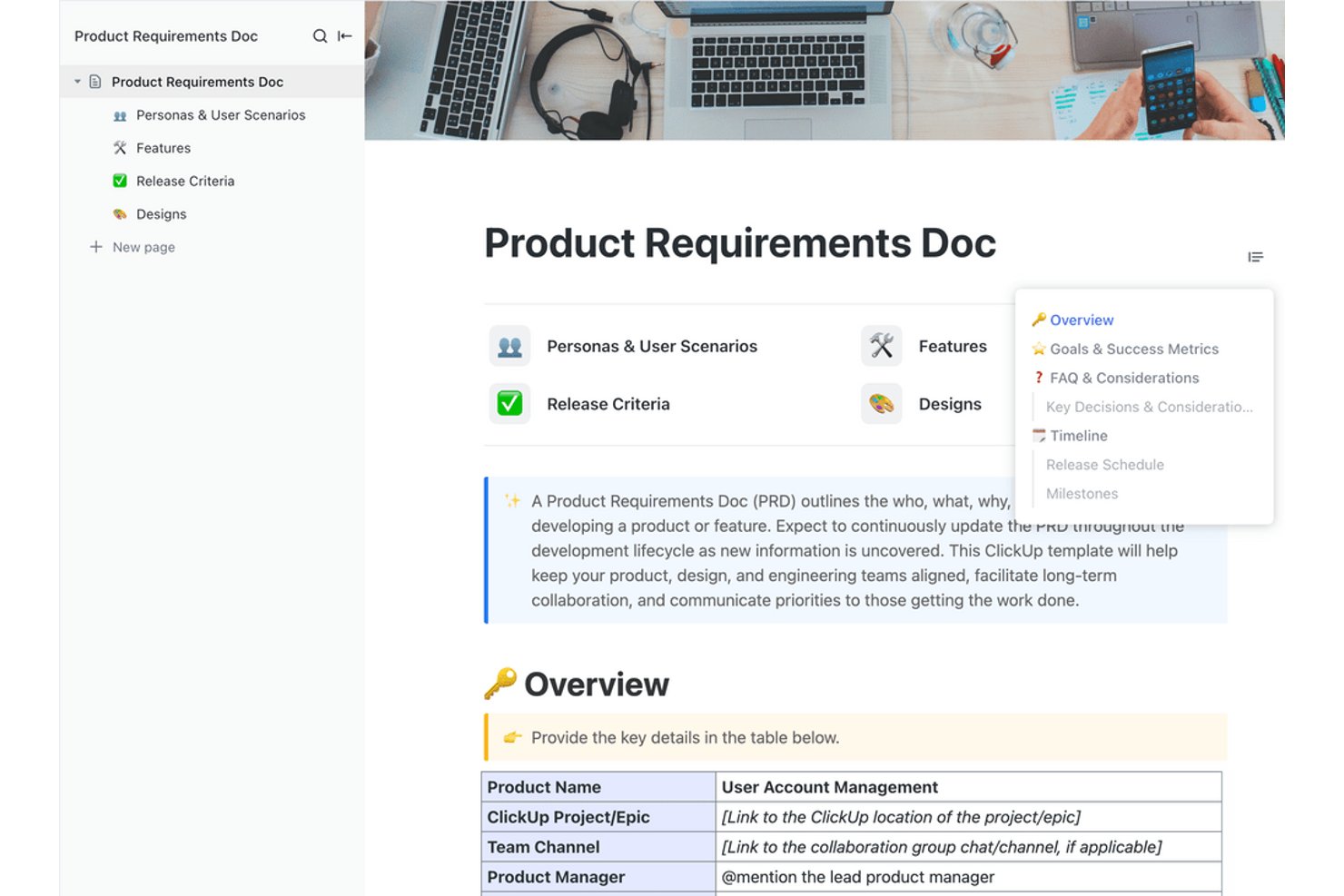1344x896 pixels.
Task: Click the plus icon for New page
Action: click(95, 247)
